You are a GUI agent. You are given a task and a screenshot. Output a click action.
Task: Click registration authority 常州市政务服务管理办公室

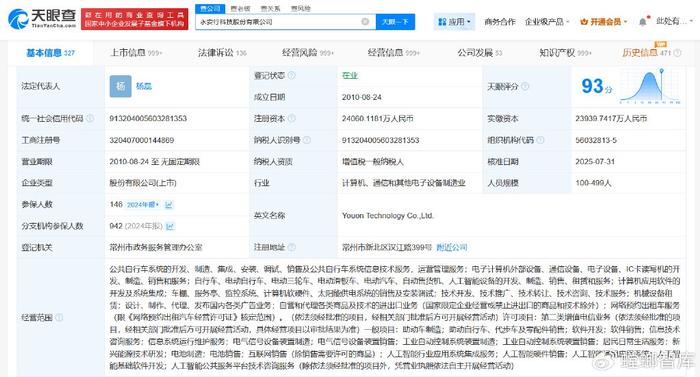point(156,247)
